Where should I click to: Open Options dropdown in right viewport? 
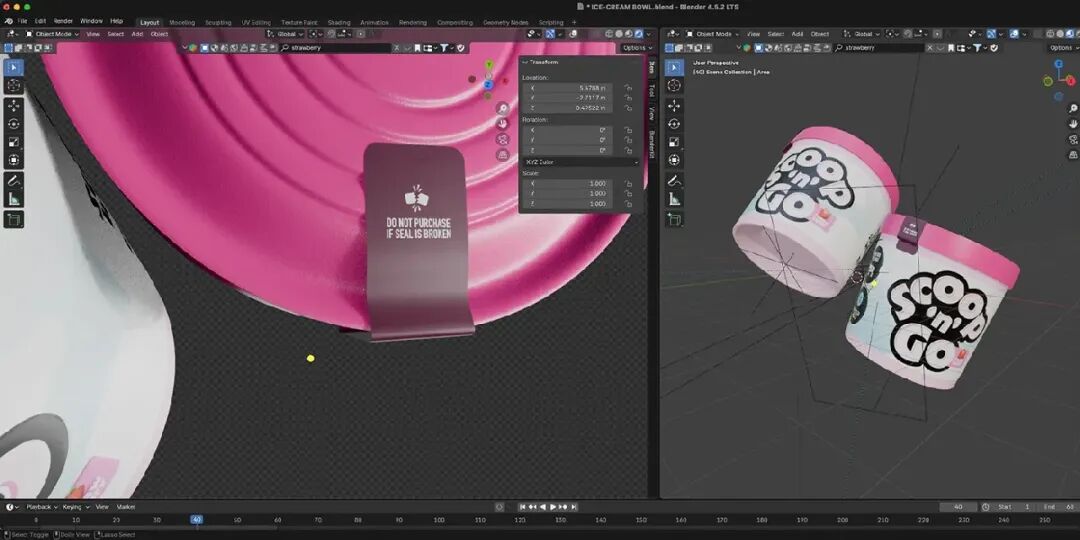click(x=1063, y=48)
